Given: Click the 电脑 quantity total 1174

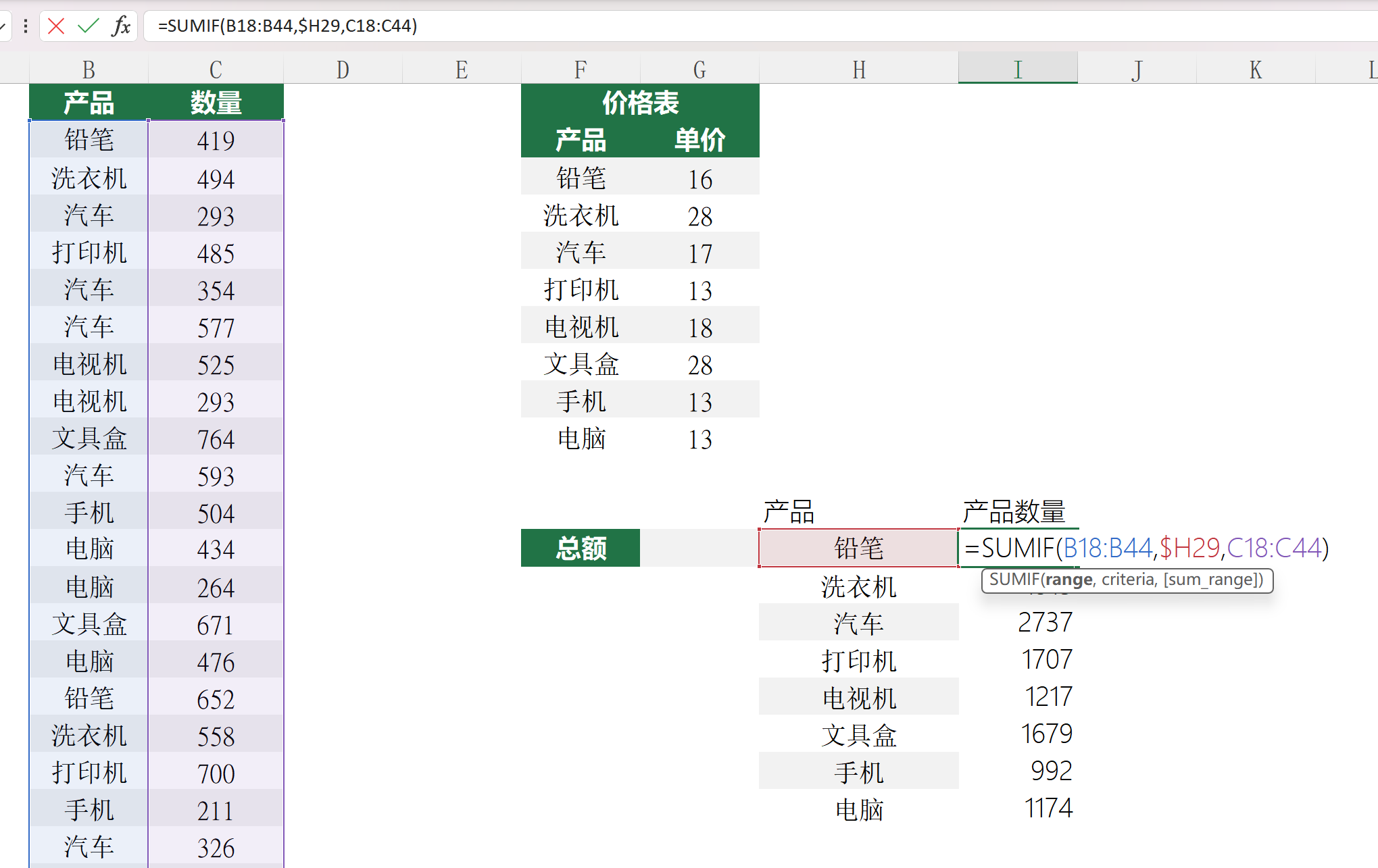Looking at the screenshot, I should [x=1048, y=808].
